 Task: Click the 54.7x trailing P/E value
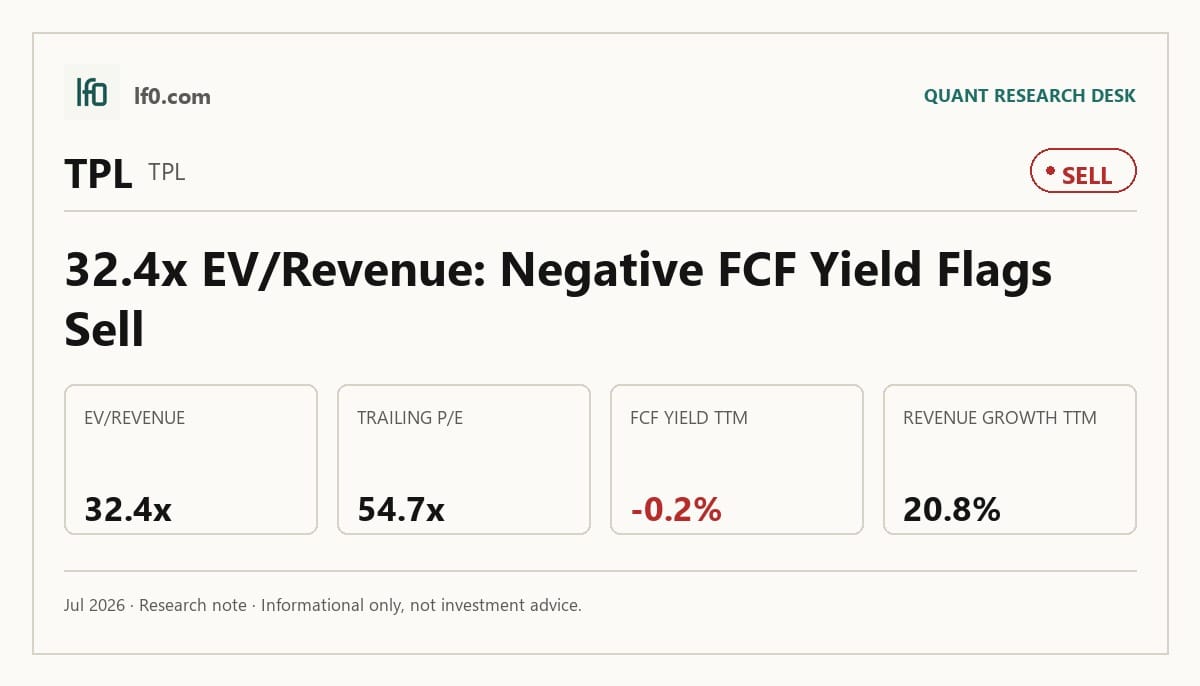click(401, 510)
